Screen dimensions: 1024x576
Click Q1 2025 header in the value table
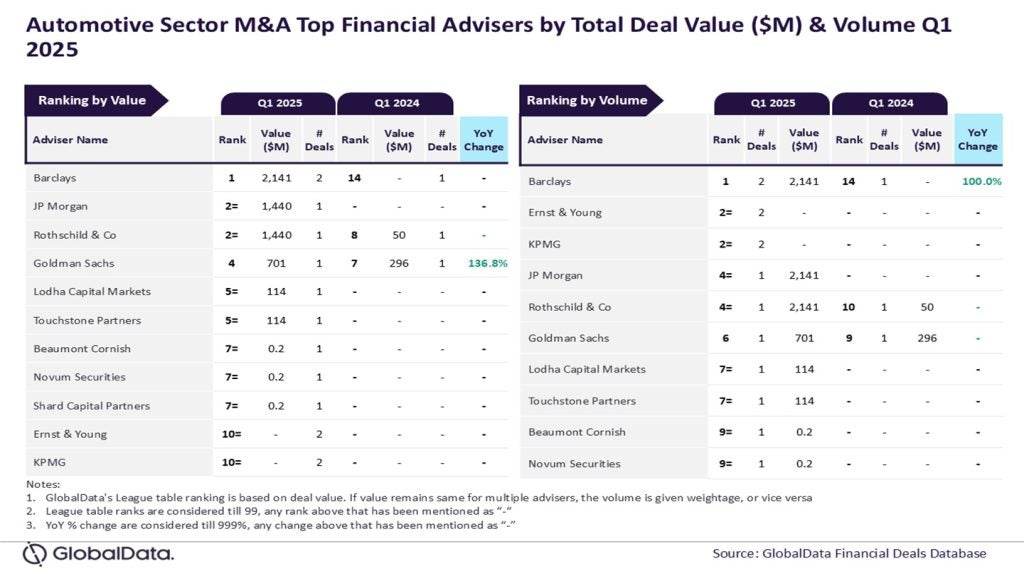277,103
